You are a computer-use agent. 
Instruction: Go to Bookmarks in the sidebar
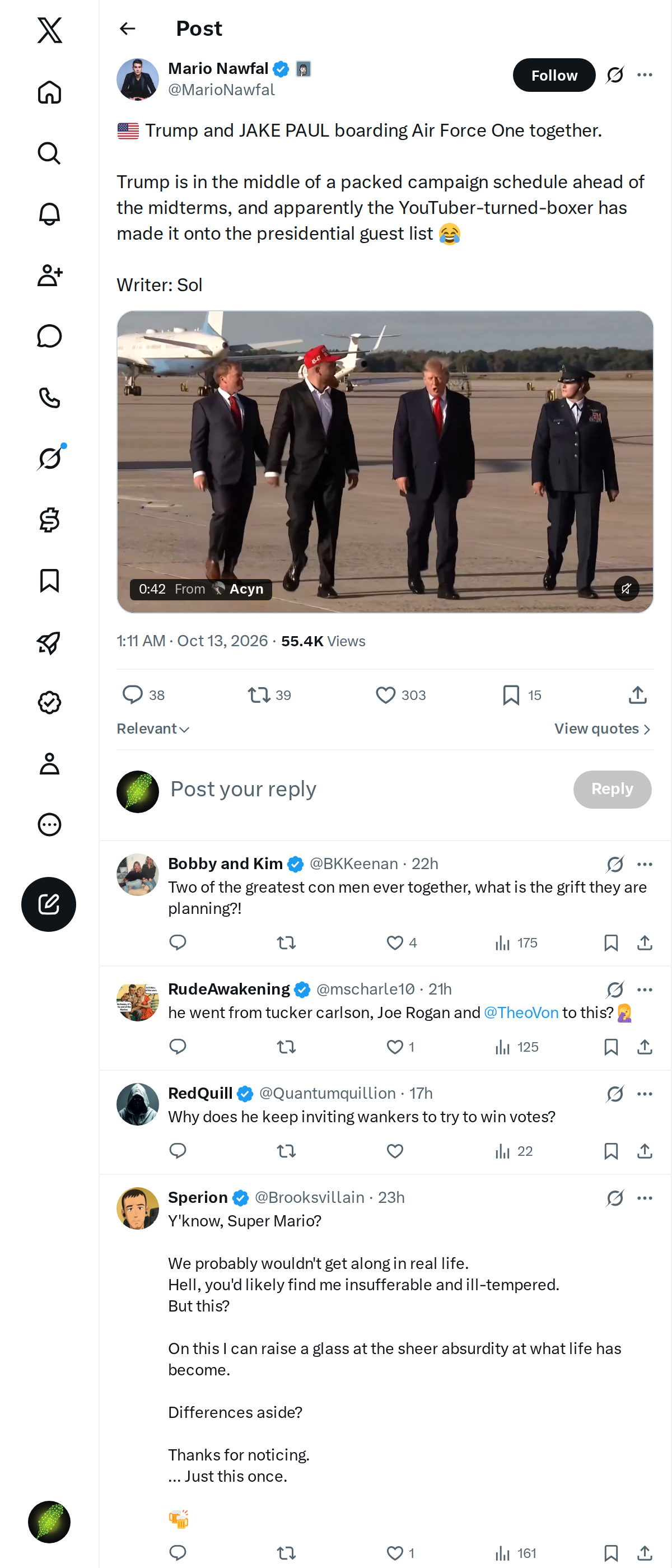pos(49,581)
